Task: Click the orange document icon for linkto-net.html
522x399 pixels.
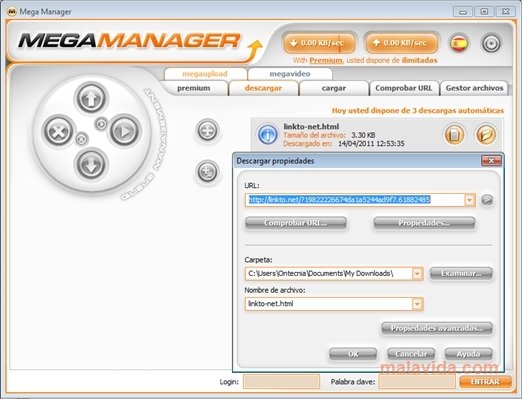Action: click(x=454, y=135)
